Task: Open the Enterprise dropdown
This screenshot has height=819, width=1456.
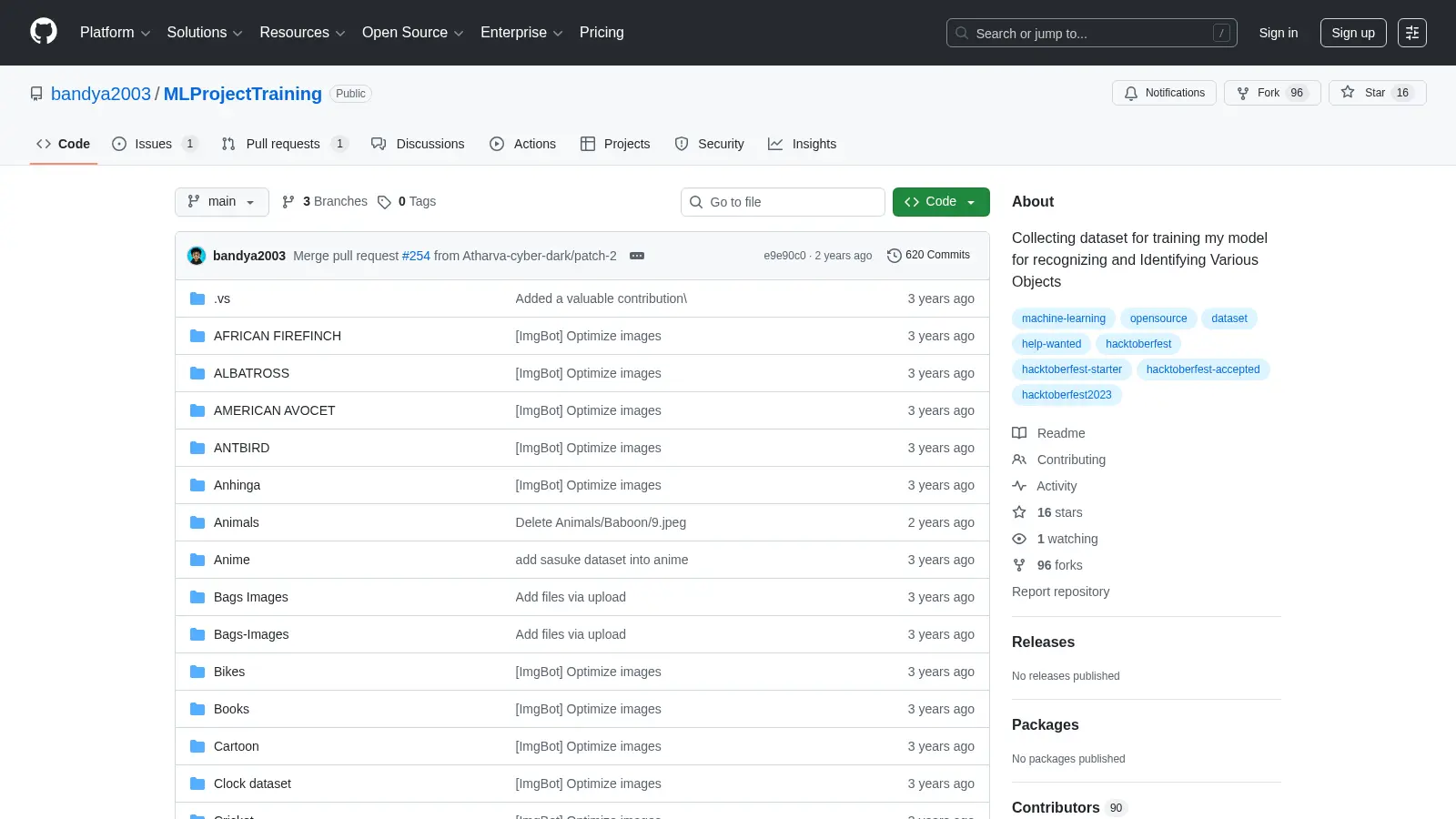Action: pos(521,33)
